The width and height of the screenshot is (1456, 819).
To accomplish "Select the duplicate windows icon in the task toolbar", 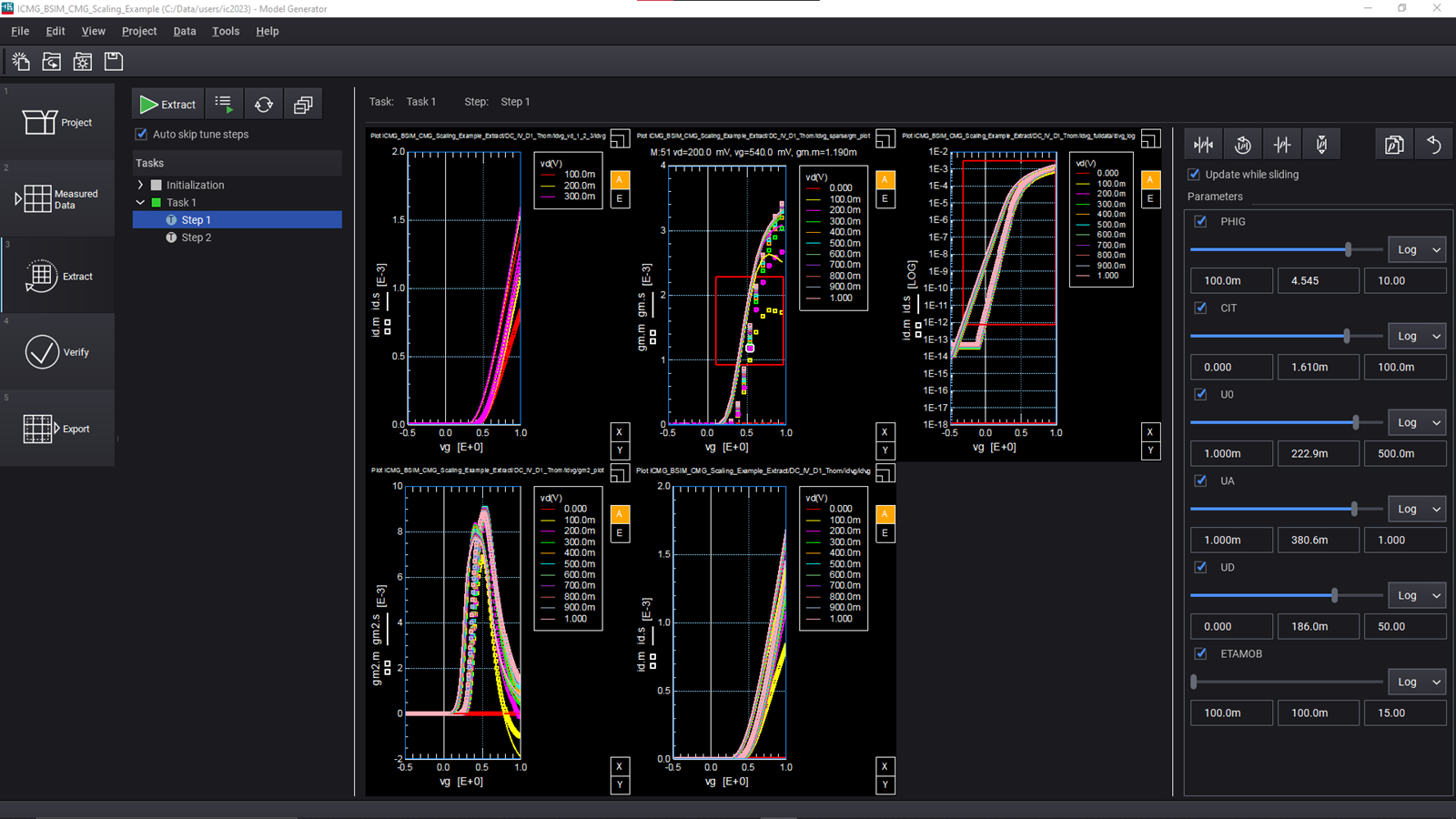I will coord(303,103).
